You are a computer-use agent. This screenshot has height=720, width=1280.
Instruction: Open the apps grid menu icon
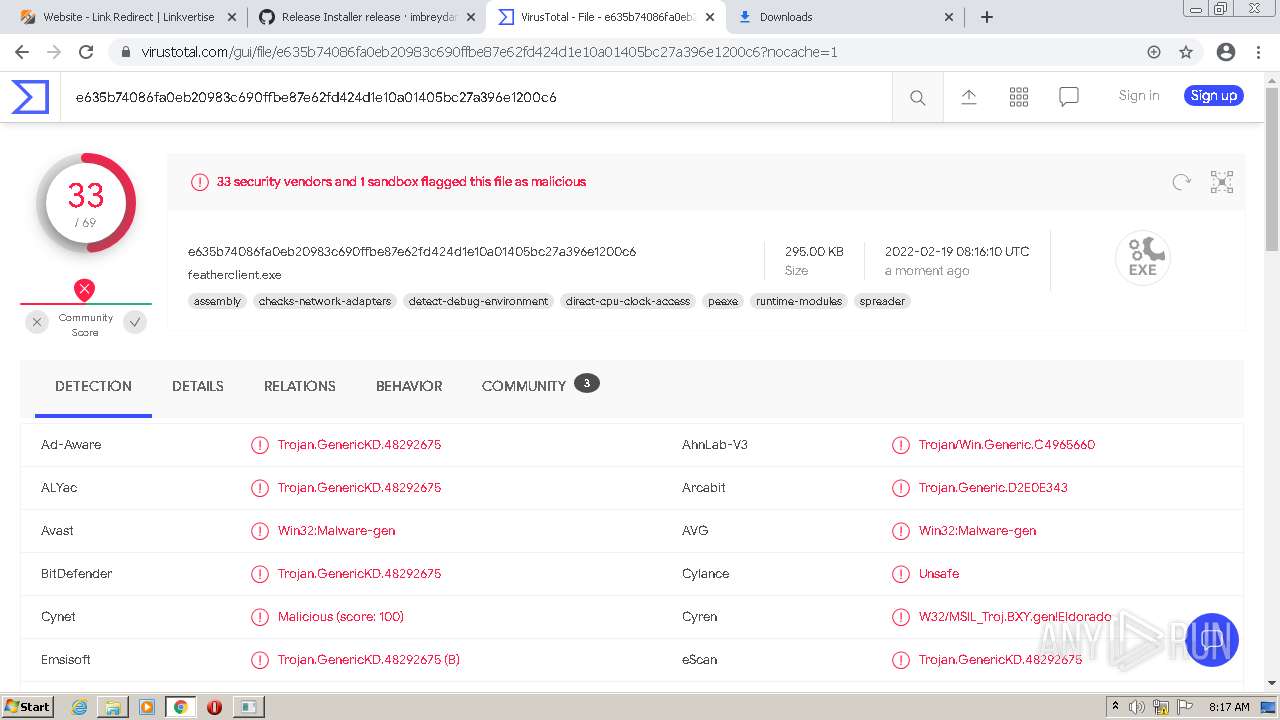pos(1019,97)
